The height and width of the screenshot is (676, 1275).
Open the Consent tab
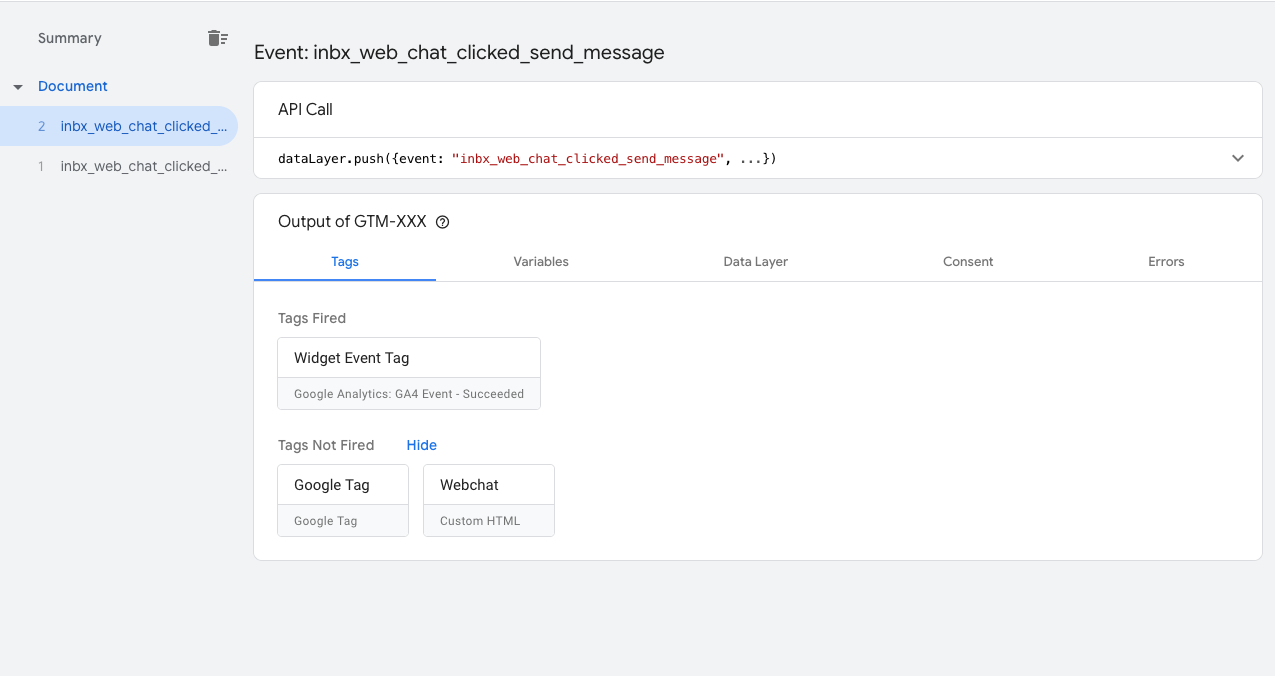(968, 261)
